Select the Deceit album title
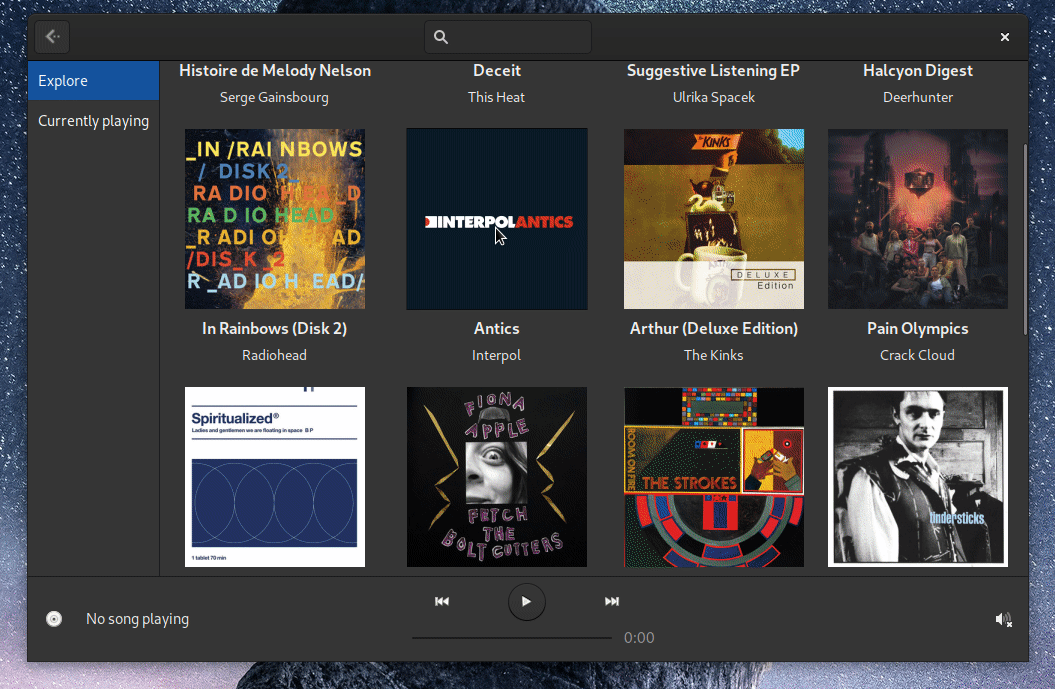This screenshot has width=1055, height=689. click(497, 71)
